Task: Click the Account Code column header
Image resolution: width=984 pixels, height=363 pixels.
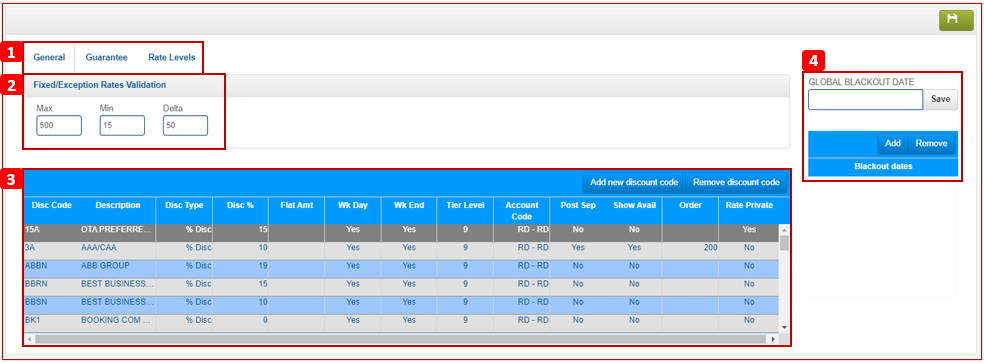Action: point(521,210)
